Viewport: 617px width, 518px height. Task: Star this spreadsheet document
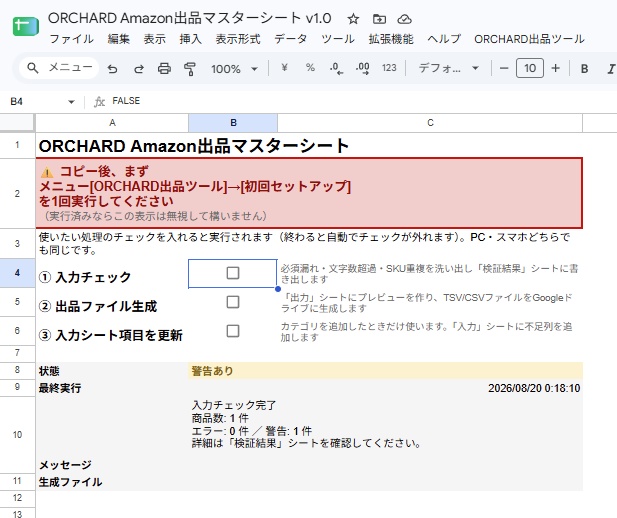pos(353,19)
